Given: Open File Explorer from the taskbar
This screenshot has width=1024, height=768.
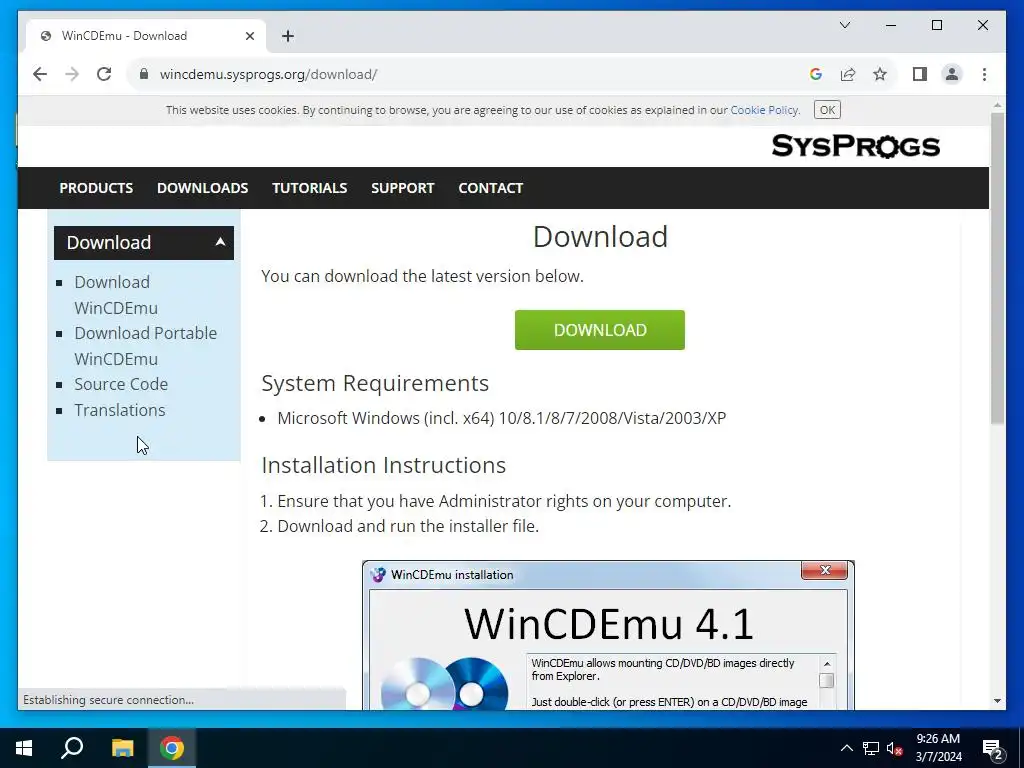Looking at the screenshot, I should pos(122,748).
